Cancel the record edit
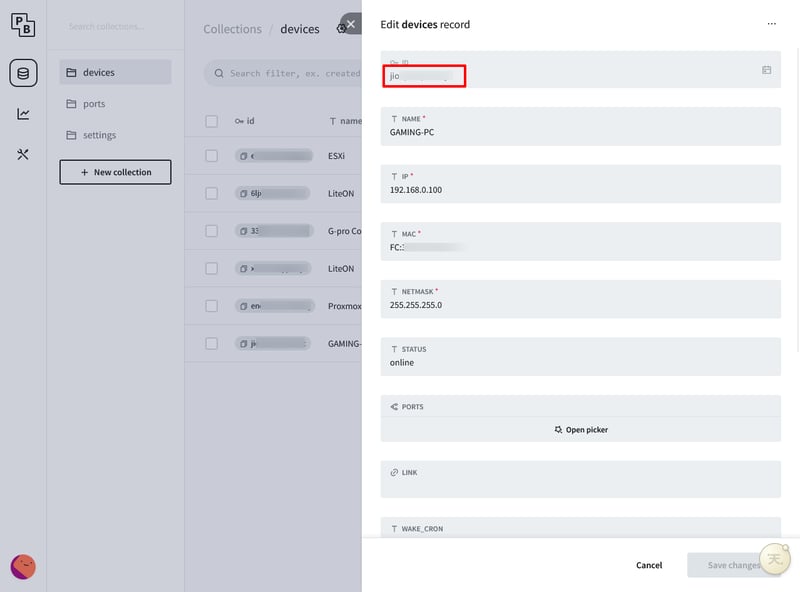Viewport: 800px width, 592px height. [x=649, y=565]
